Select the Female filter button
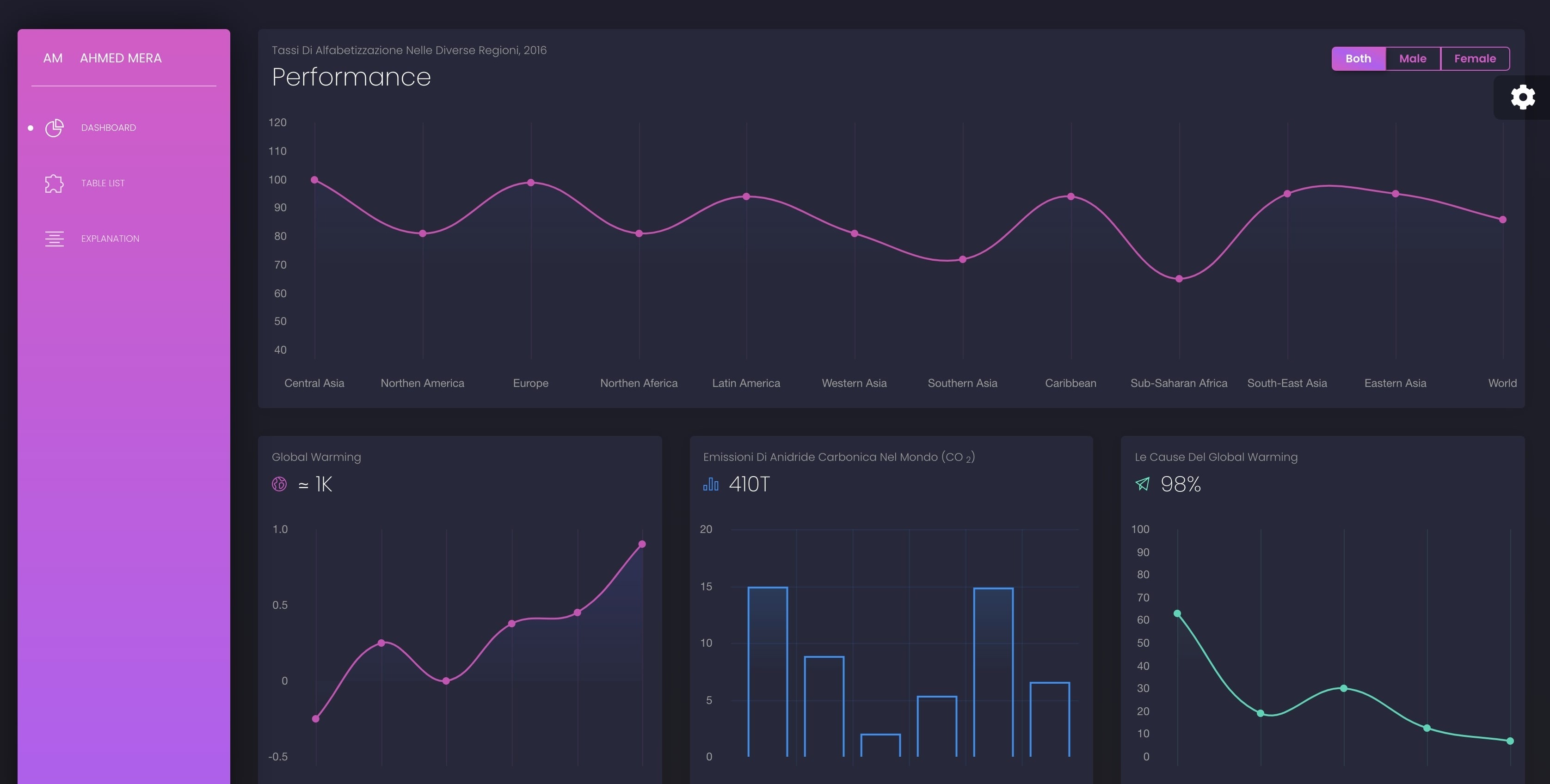 (x=1475, y=58)
